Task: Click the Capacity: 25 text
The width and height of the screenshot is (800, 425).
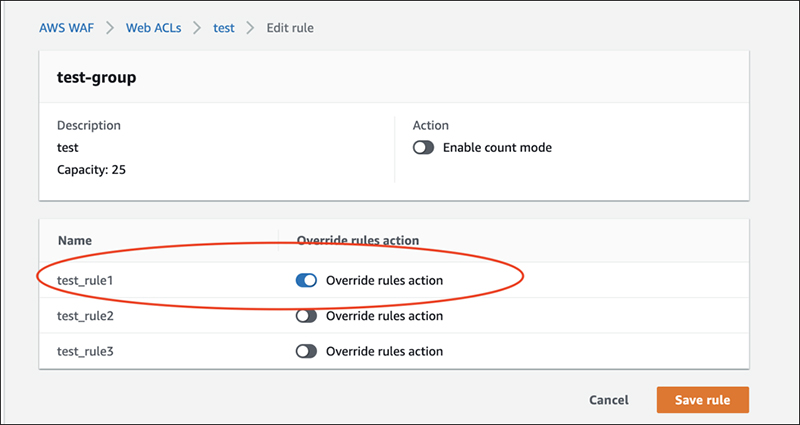Action: 92,169
